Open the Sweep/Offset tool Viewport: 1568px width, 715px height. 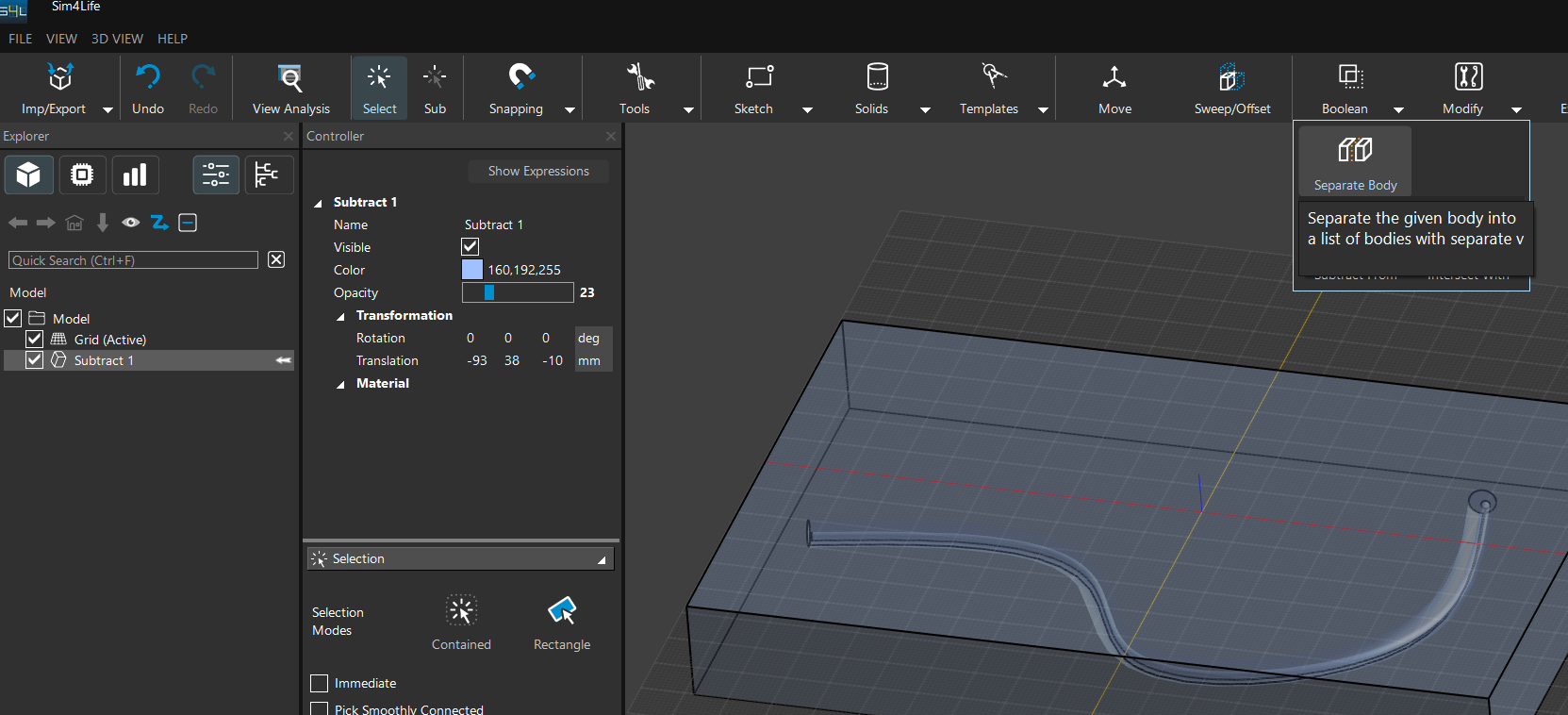tap(1231, 88)
